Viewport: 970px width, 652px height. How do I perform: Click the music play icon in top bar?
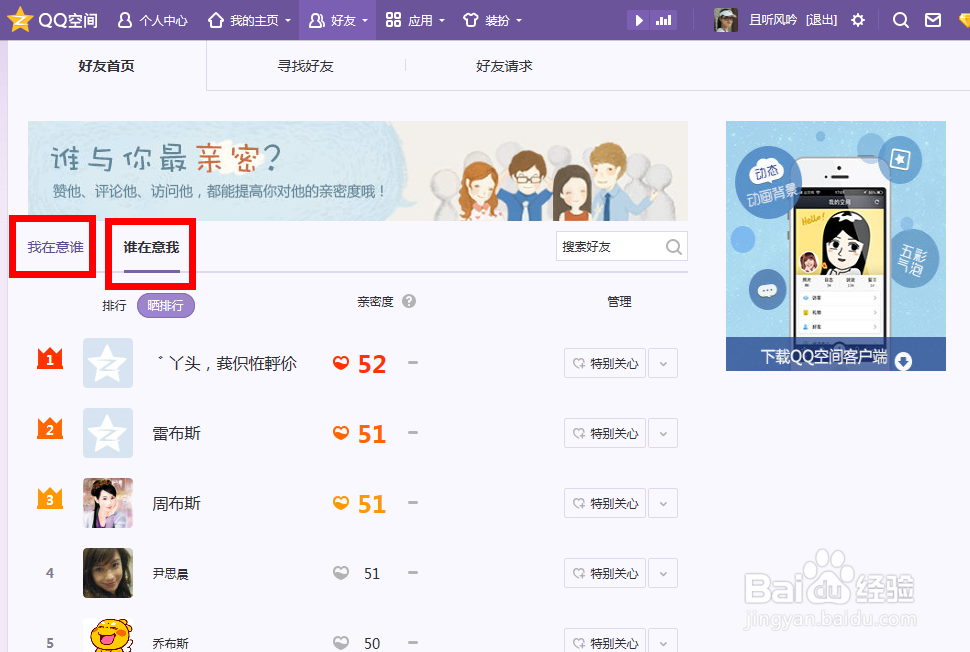638,19
